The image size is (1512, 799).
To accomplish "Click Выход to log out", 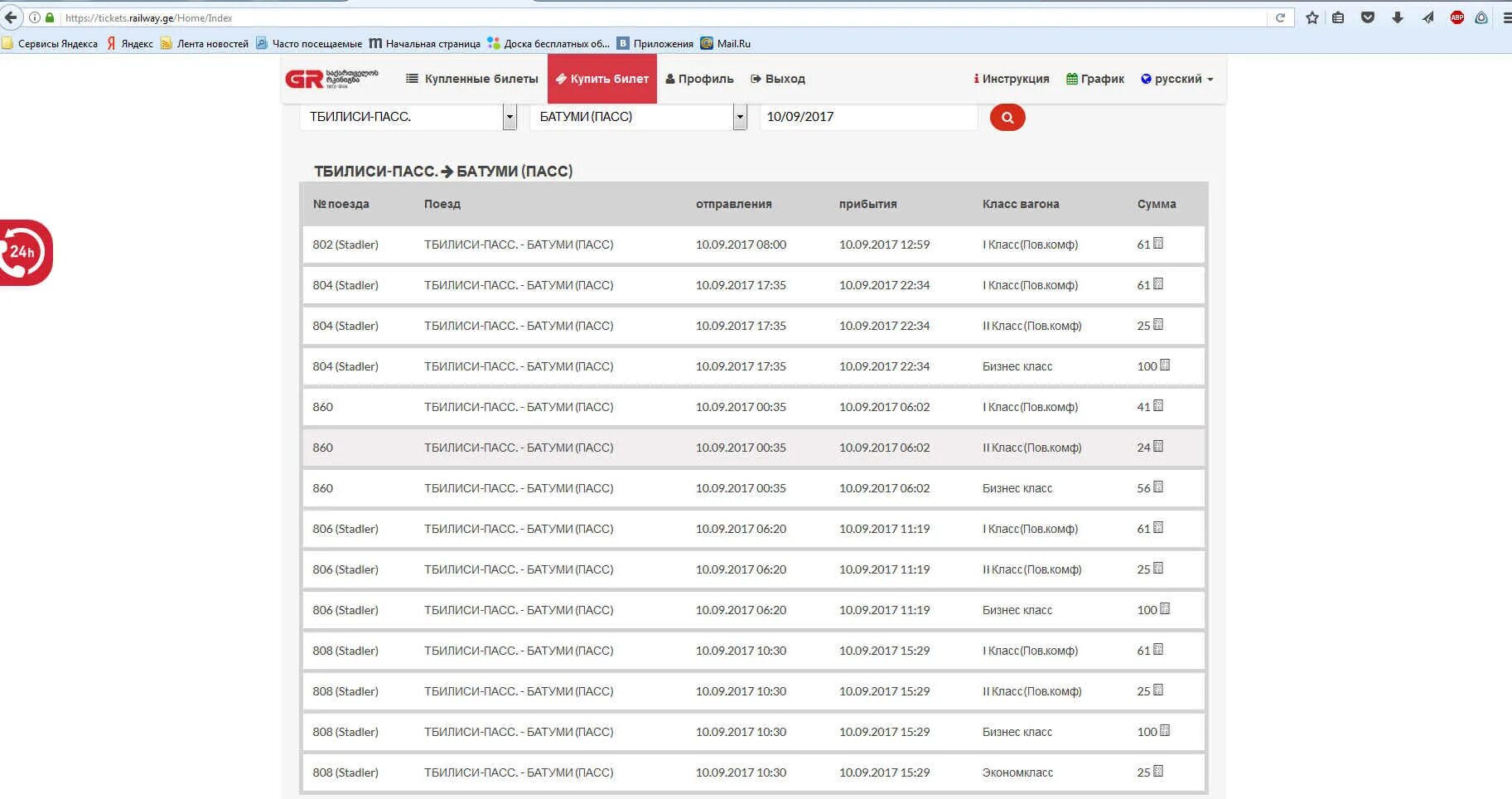I will coord(778,79).
